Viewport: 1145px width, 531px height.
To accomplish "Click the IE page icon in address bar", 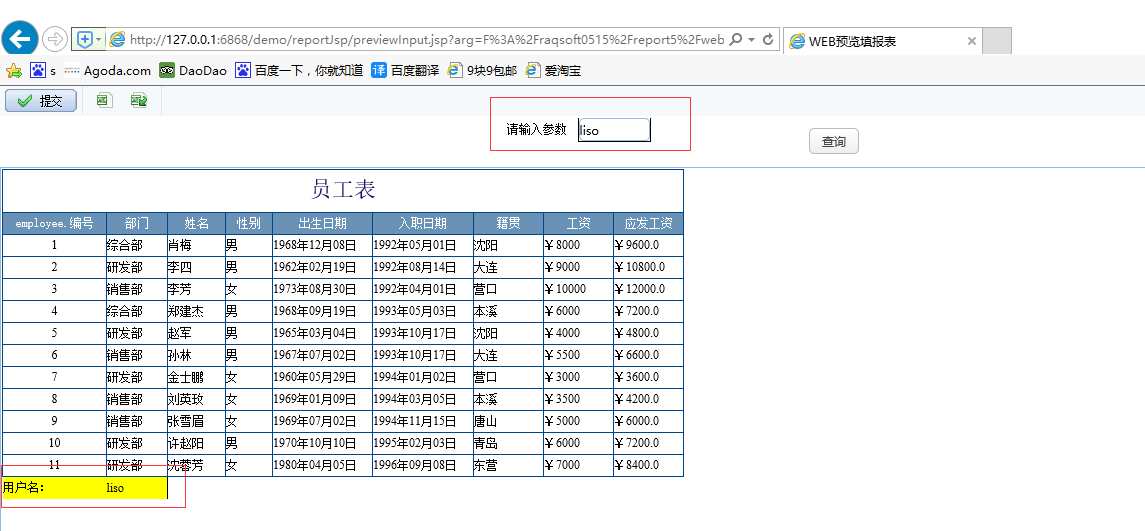I will [x=117, y=39].
